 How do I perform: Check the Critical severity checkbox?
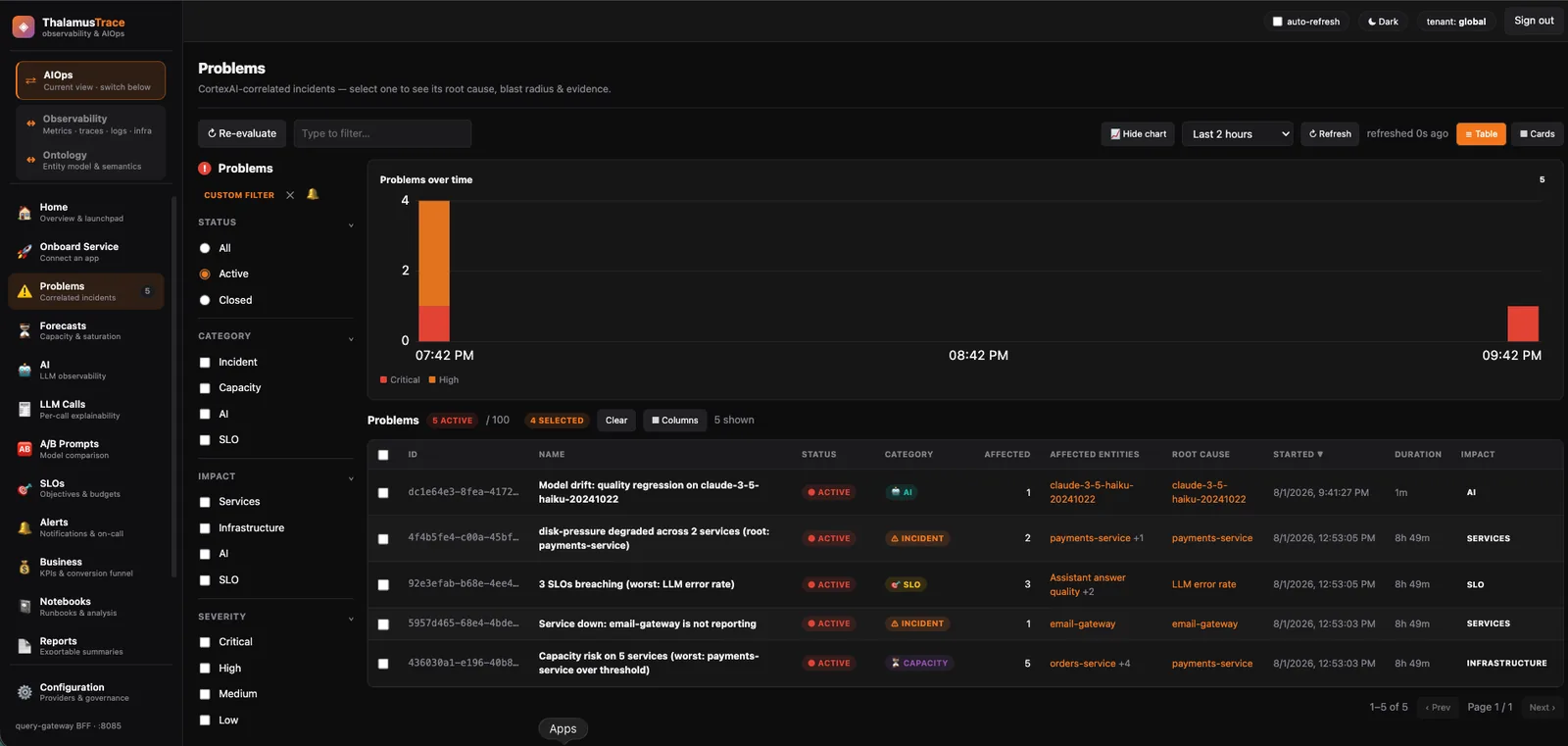(x=205, y=642)
